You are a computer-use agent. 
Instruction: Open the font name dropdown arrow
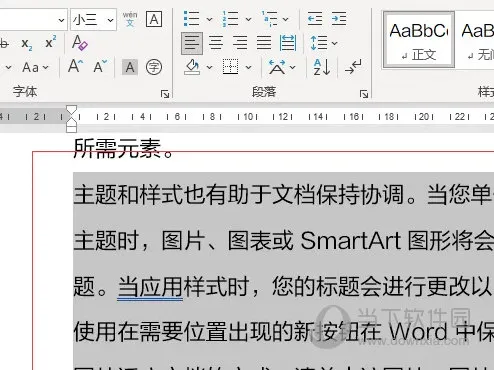click(61, 20)
